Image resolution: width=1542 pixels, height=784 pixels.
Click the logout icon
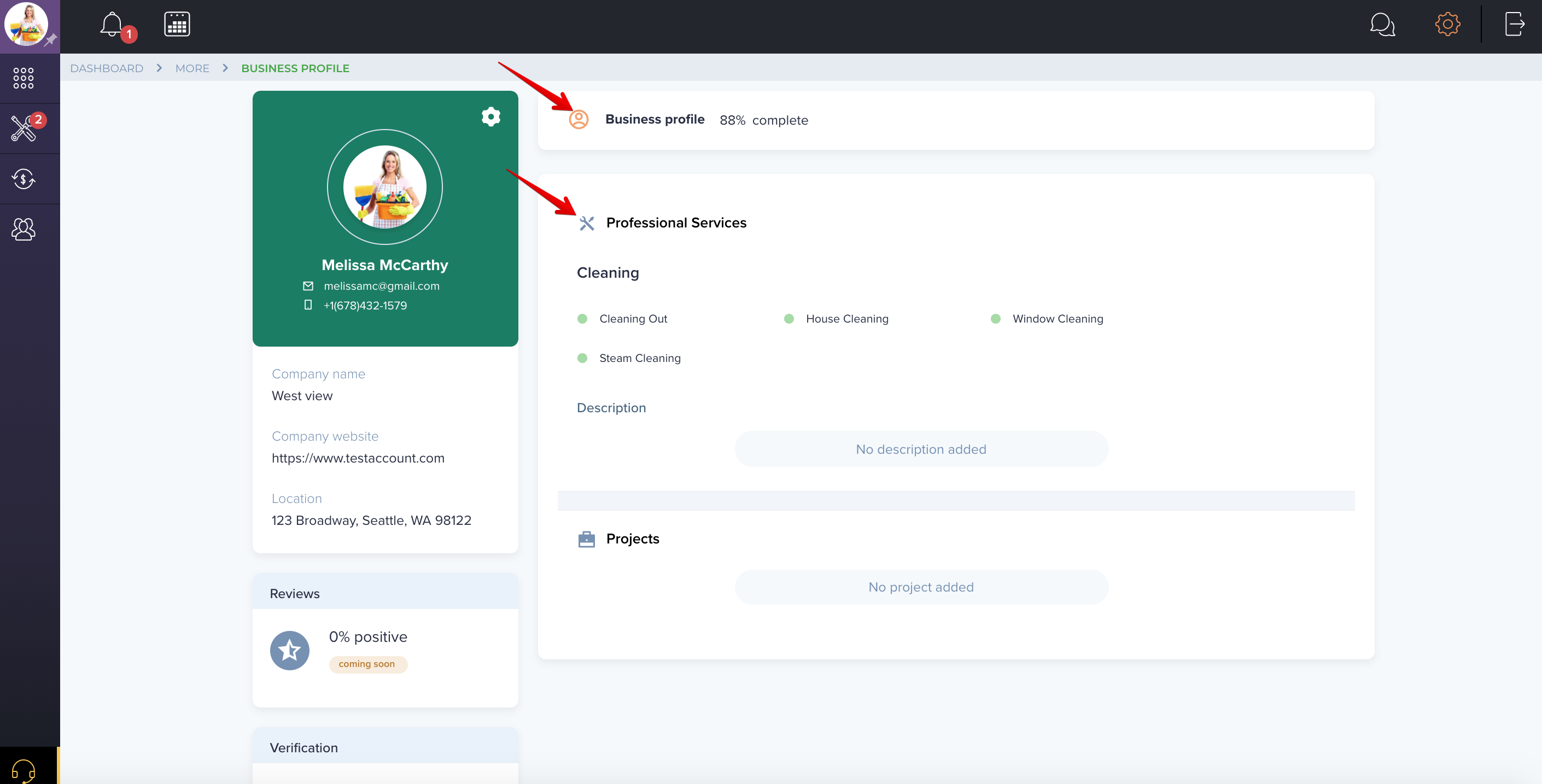pos(1515,25)
